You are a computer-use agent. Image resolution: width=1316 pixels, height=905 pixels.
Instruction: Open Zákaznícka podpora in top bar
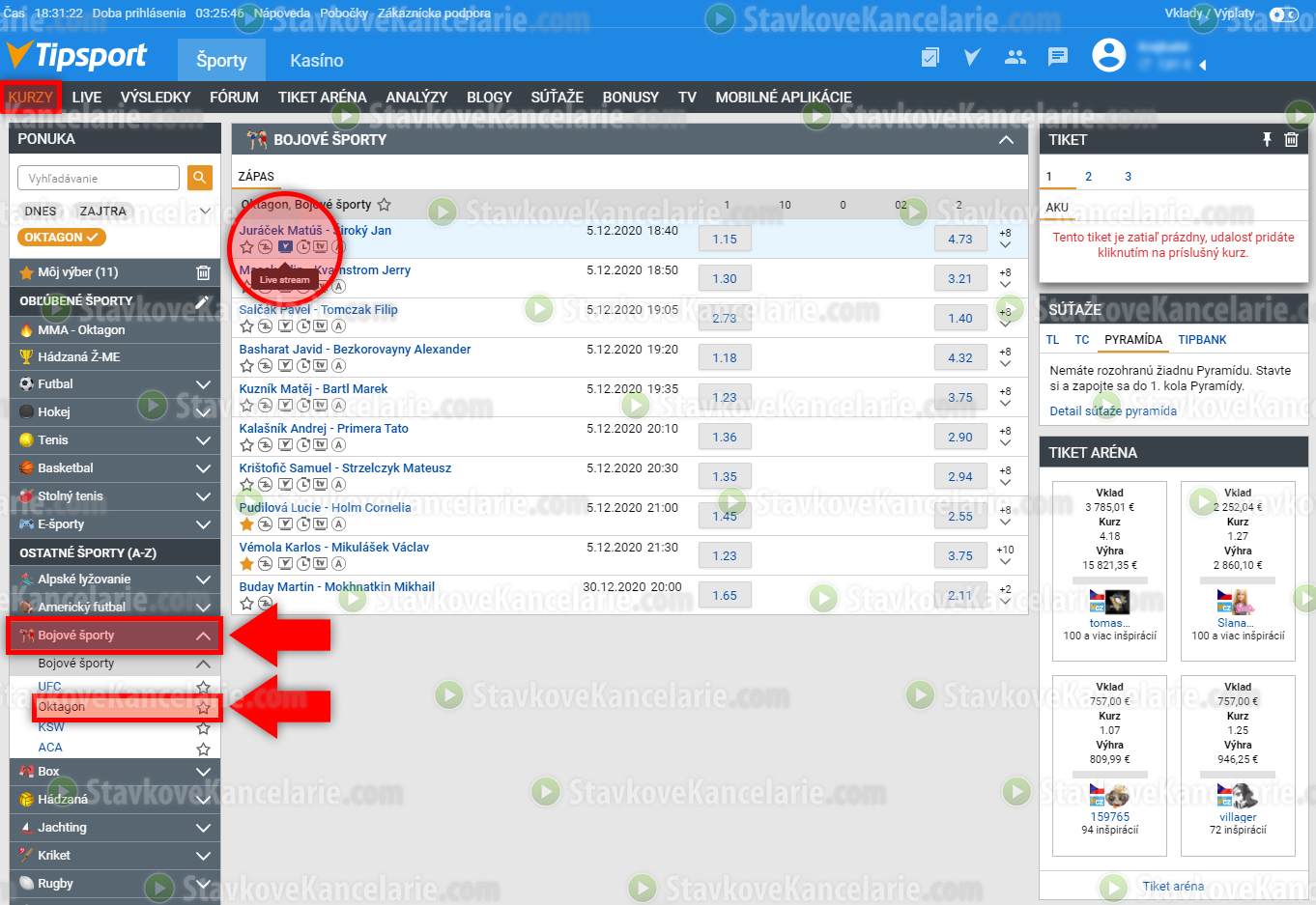[434, 14]
